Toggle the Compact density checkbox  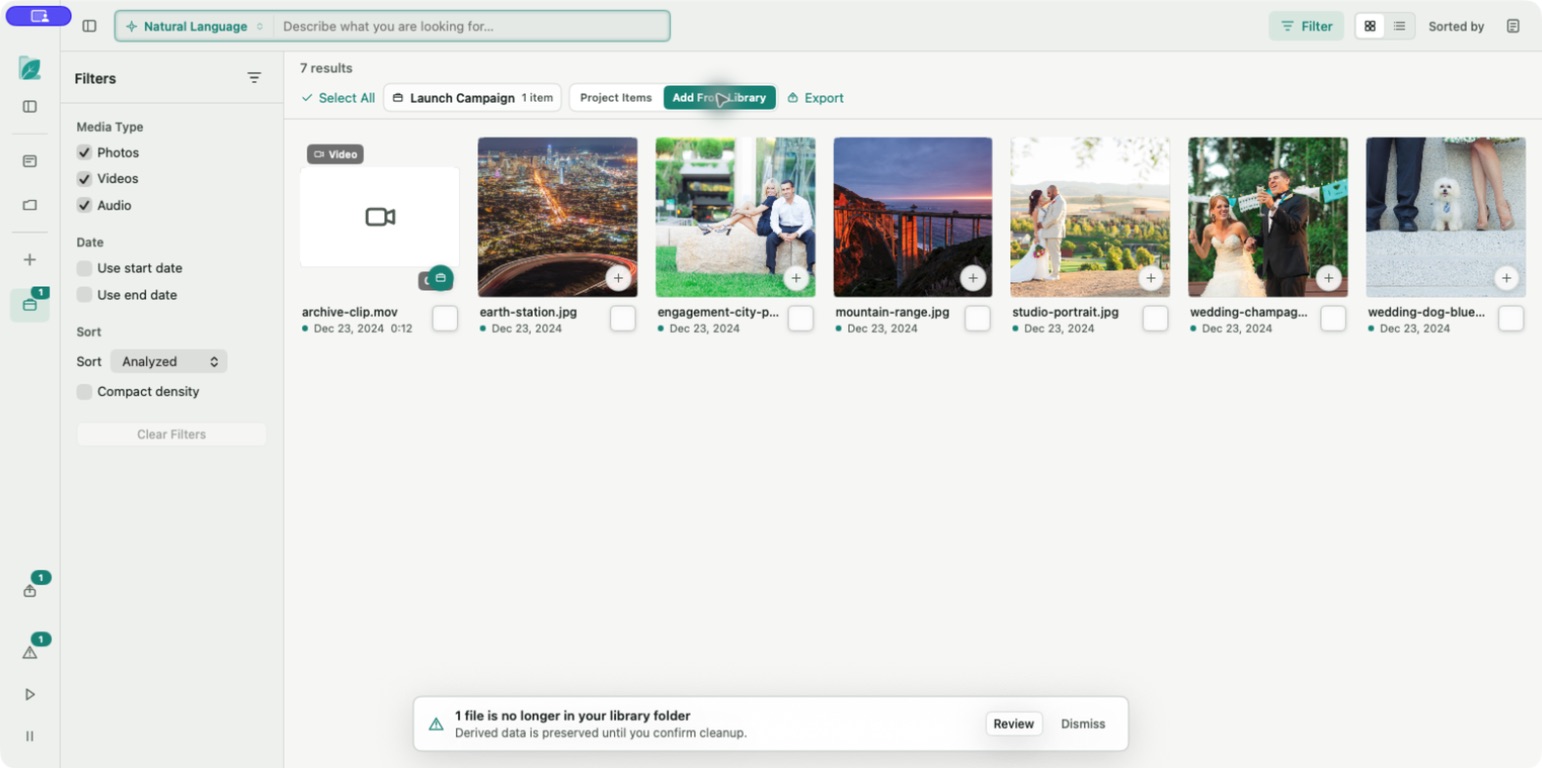point(84,392)
